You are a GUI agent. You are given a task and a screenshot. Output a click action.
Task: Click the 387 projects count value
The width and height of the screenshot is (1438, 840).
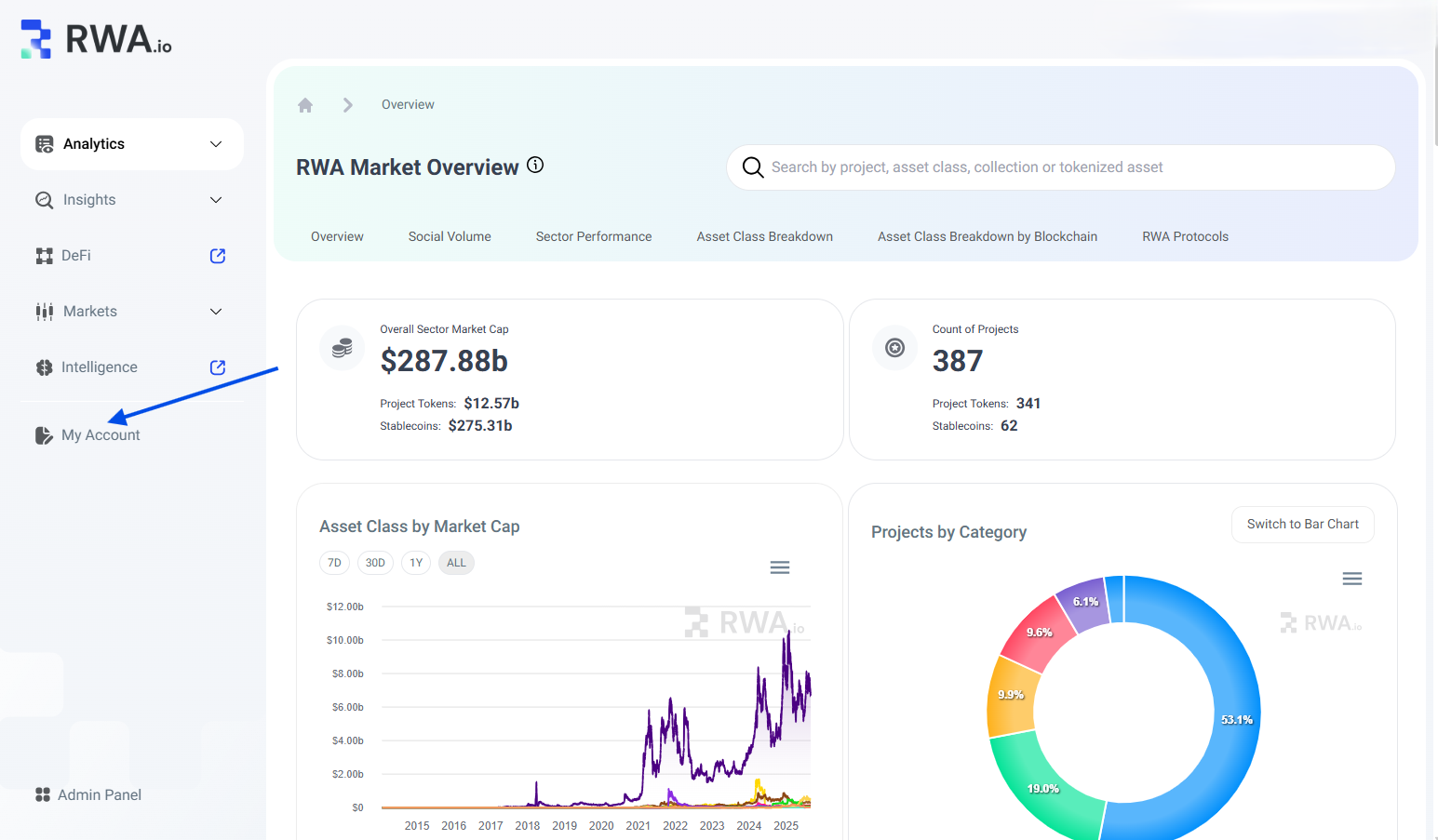point(958,361)
